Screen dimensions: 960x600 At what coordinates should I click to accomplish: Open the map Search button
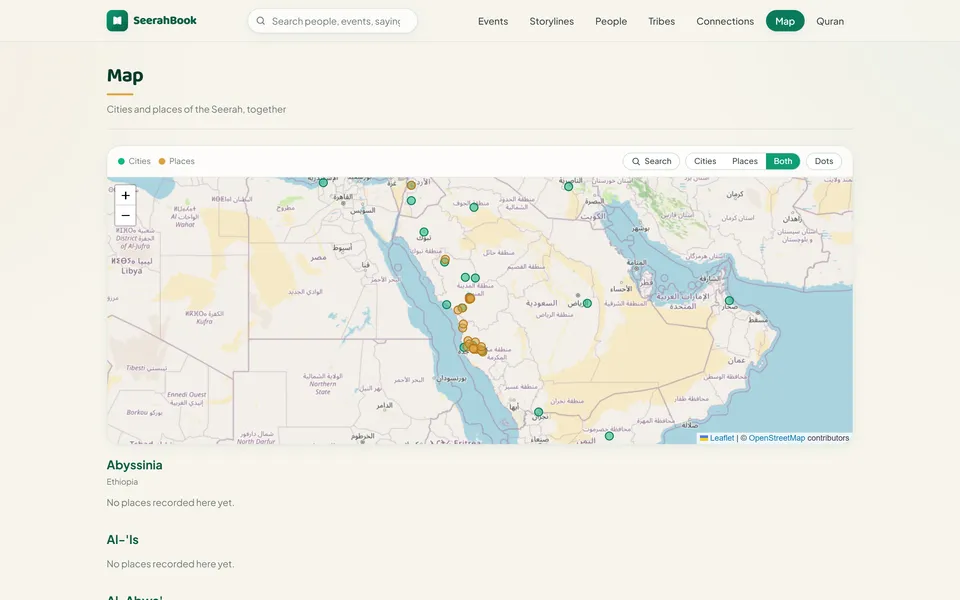tap(651, 161)
